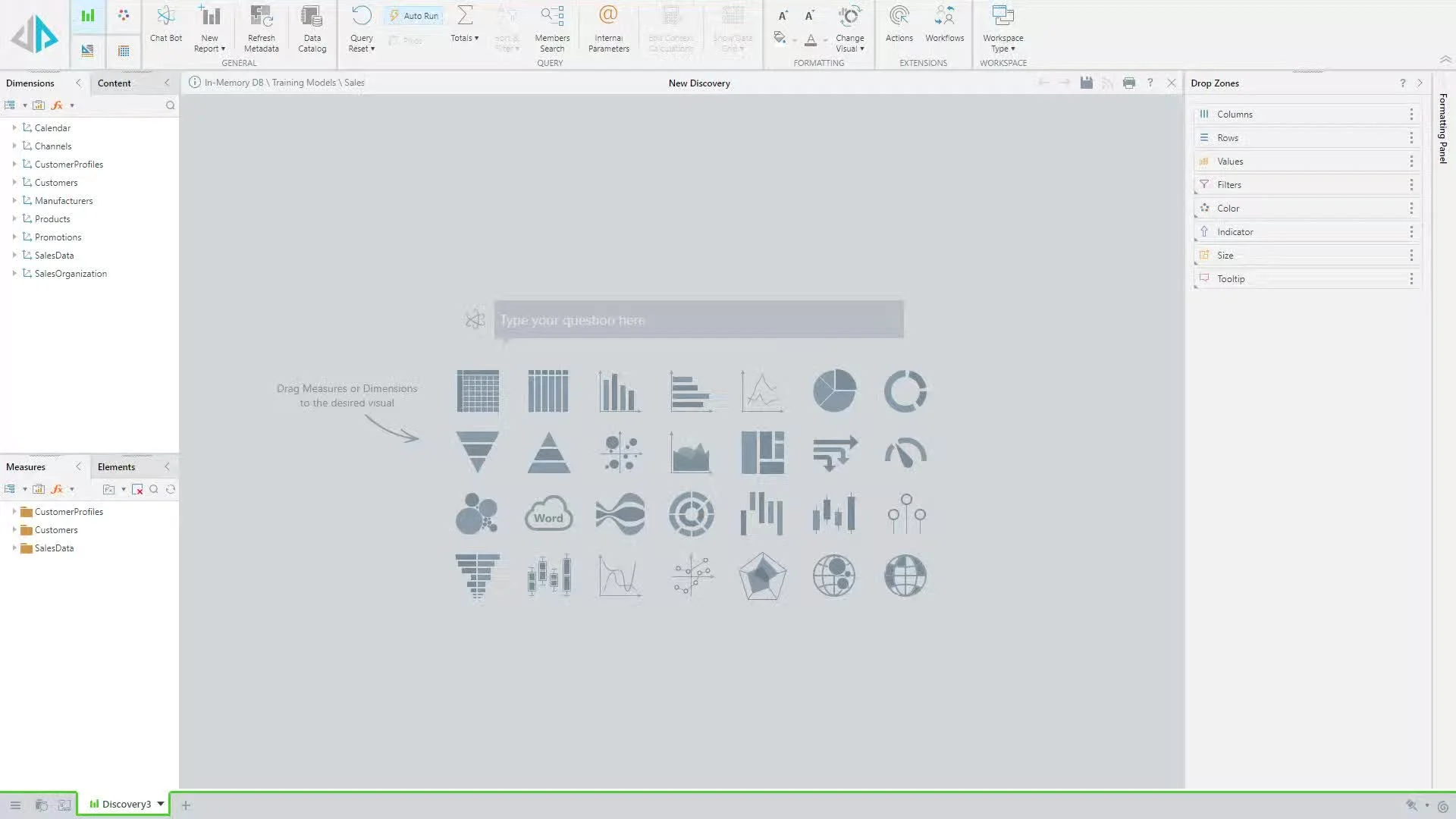Pick the gauge chart visual icon
The image size is (1456, 819).
click(x=905, y=453)
